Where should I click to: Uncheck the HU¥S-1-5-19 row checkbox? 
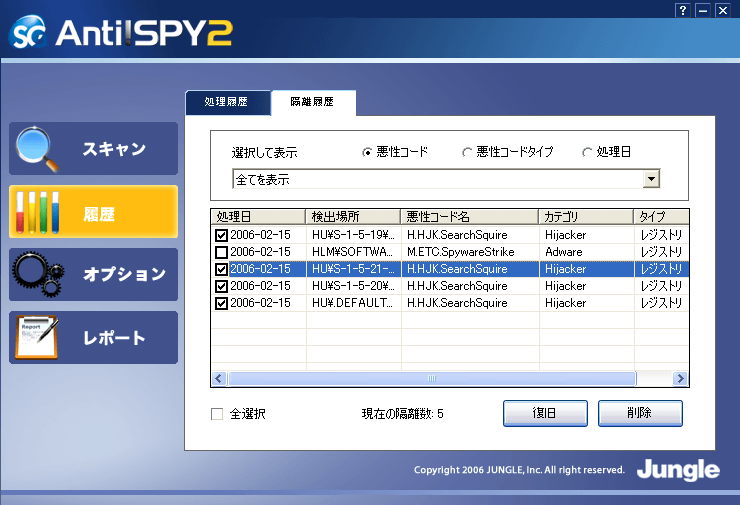click(221, 235)
